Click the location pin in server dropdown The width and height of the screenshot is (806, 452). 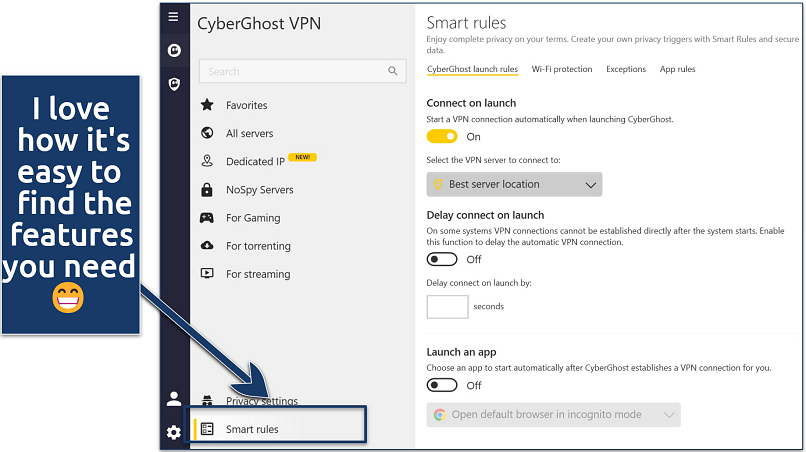click(x=438, y=184)
